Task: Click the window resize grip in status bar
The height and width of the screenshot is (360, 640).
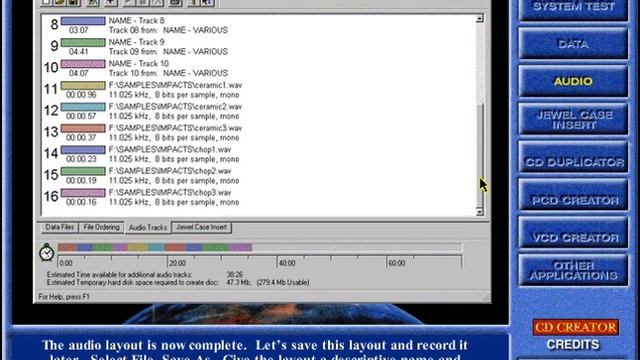Action: tap(486, 298)
